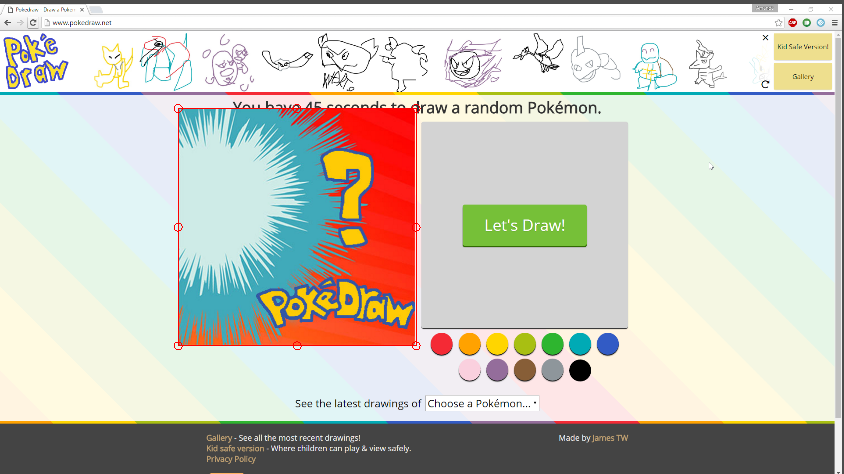The width and height of the screenshot is (844, 474).
Task: Click the page's vertical scrollbar
Action: tap(839, 226)
